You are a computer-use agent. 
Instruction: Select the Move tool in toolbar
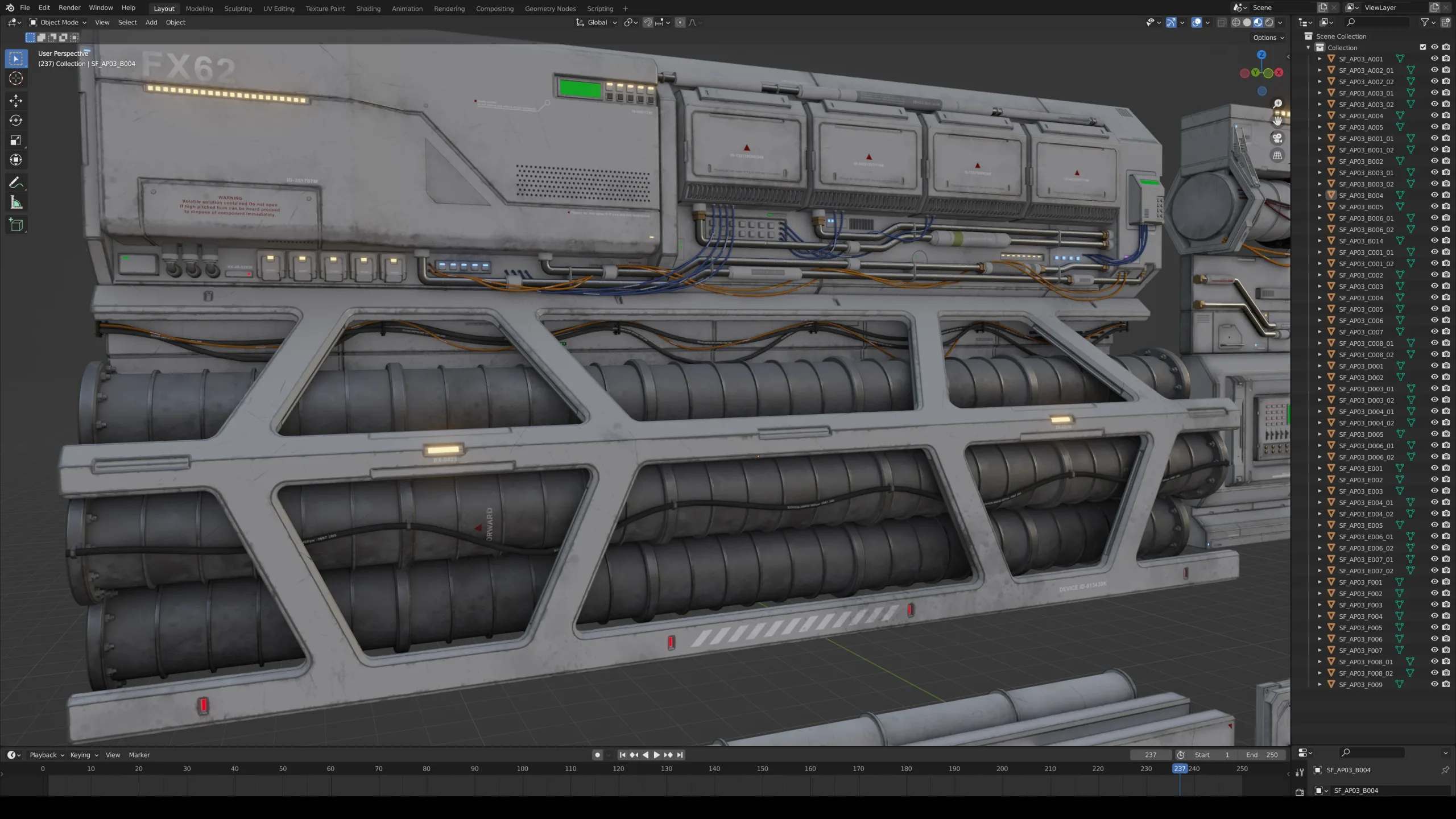(16, 101)
